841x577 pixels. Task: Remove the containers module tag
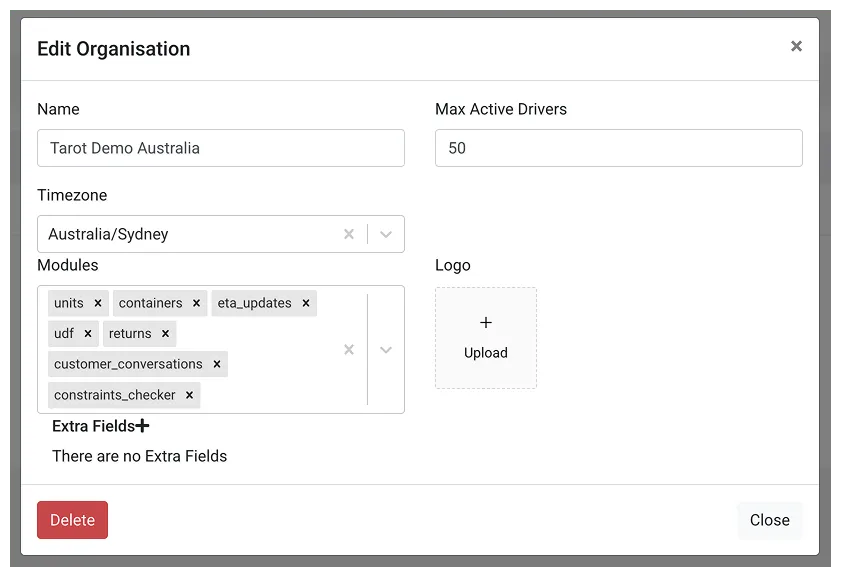pos(196,303)
